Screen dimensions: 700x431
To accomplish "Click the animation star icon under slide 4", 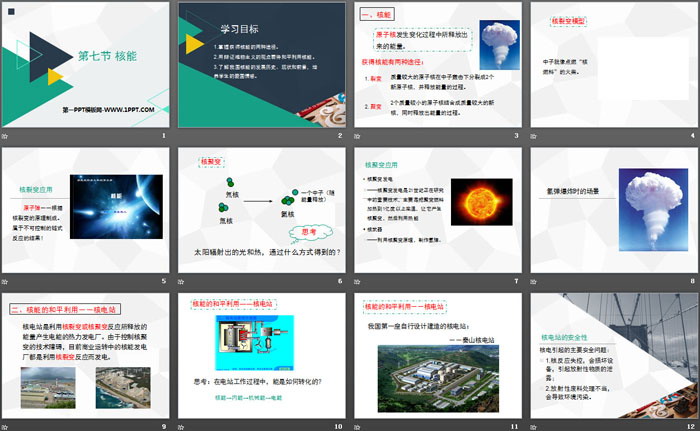I will (533, 136).
